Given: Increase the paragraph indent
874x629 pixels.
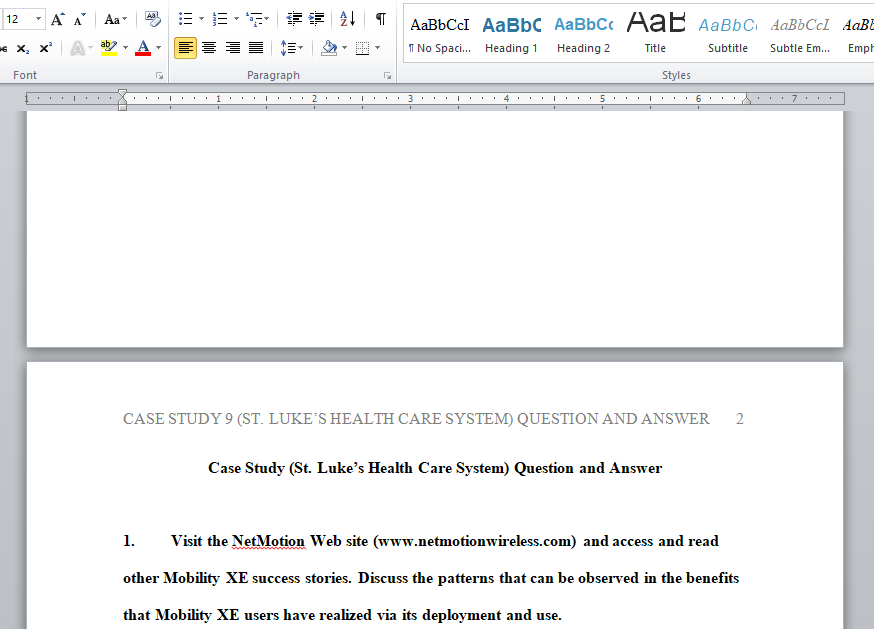Looking at the screenshot, I should point(317,19).
